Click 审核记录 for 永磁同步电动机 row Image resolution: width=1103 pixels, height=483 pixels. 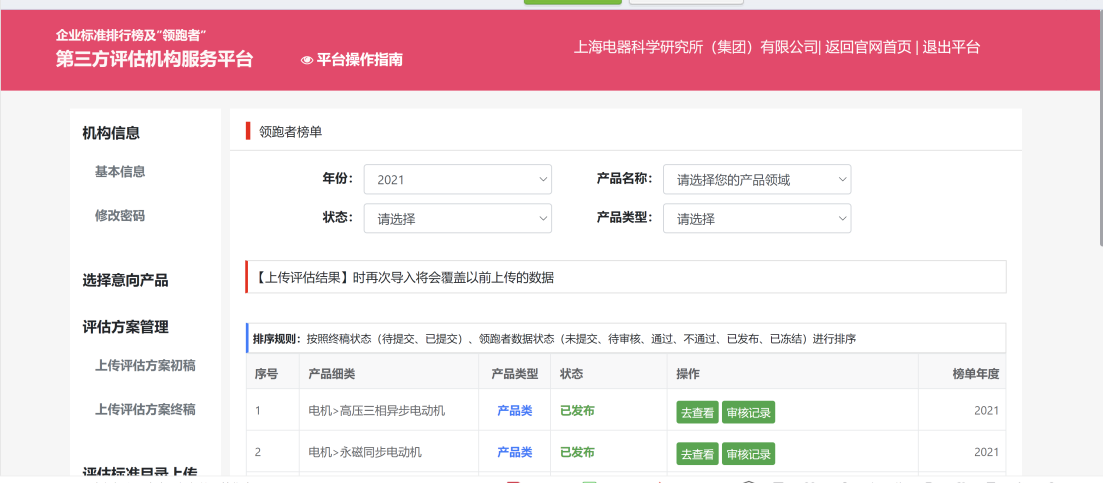(748, 454)
